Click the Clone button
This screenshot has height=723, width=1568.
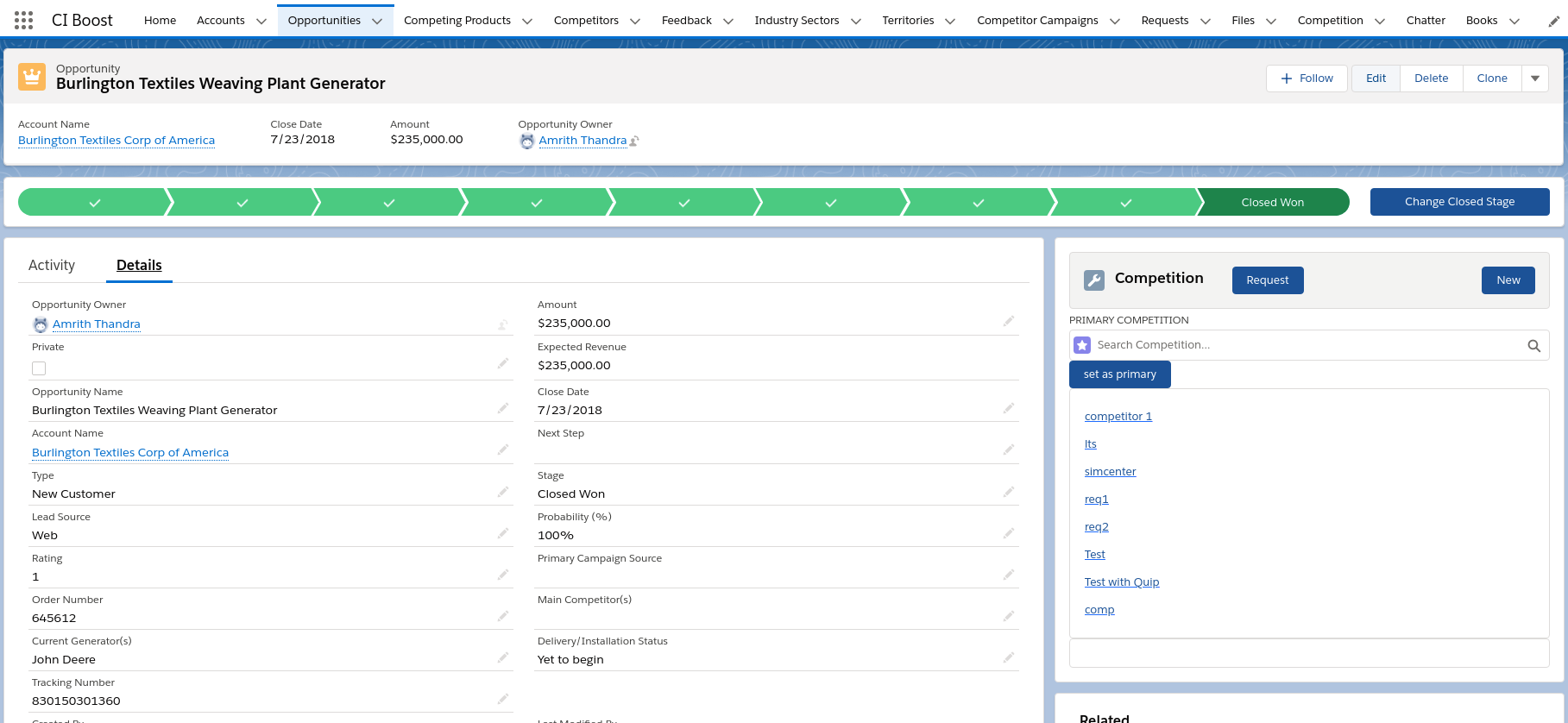[1492, 79]
